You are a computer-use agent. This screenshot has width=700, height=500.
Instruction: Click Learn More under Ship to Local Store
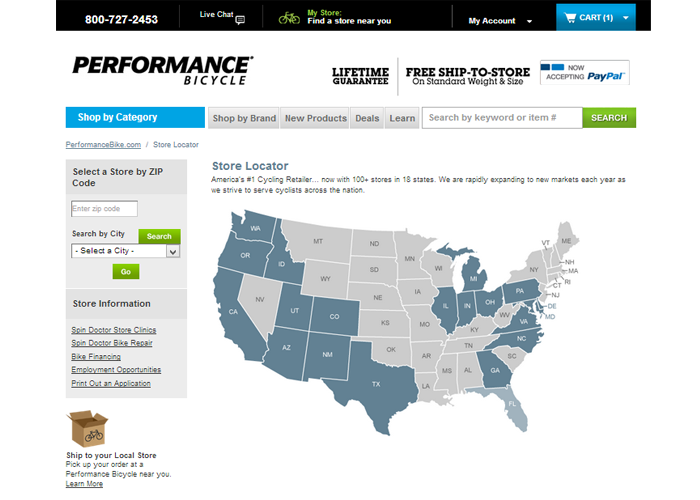[x=84, y=484]
